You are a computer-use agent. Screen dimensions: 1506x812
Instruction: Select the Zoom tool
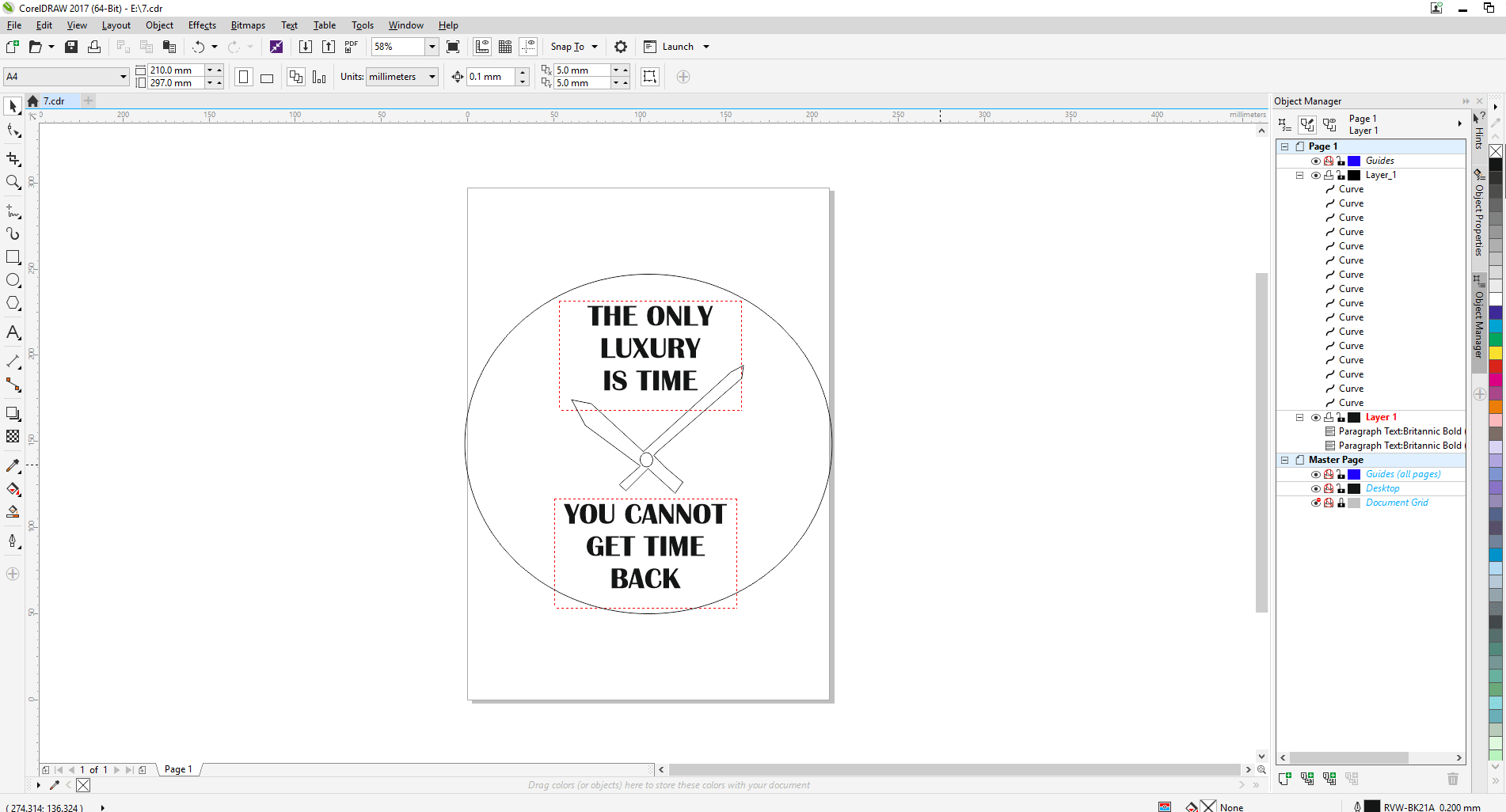click(x=13, y=182)
